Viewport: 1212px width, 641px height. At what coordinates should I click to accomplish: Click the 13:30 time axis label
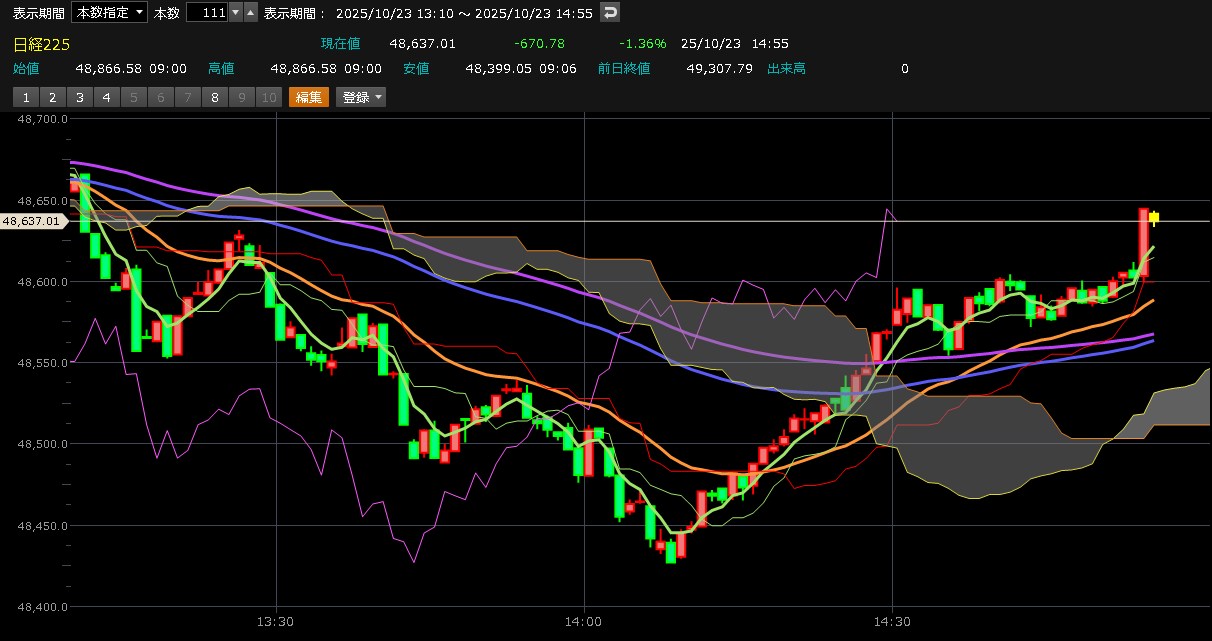click(x=275, y=621)
